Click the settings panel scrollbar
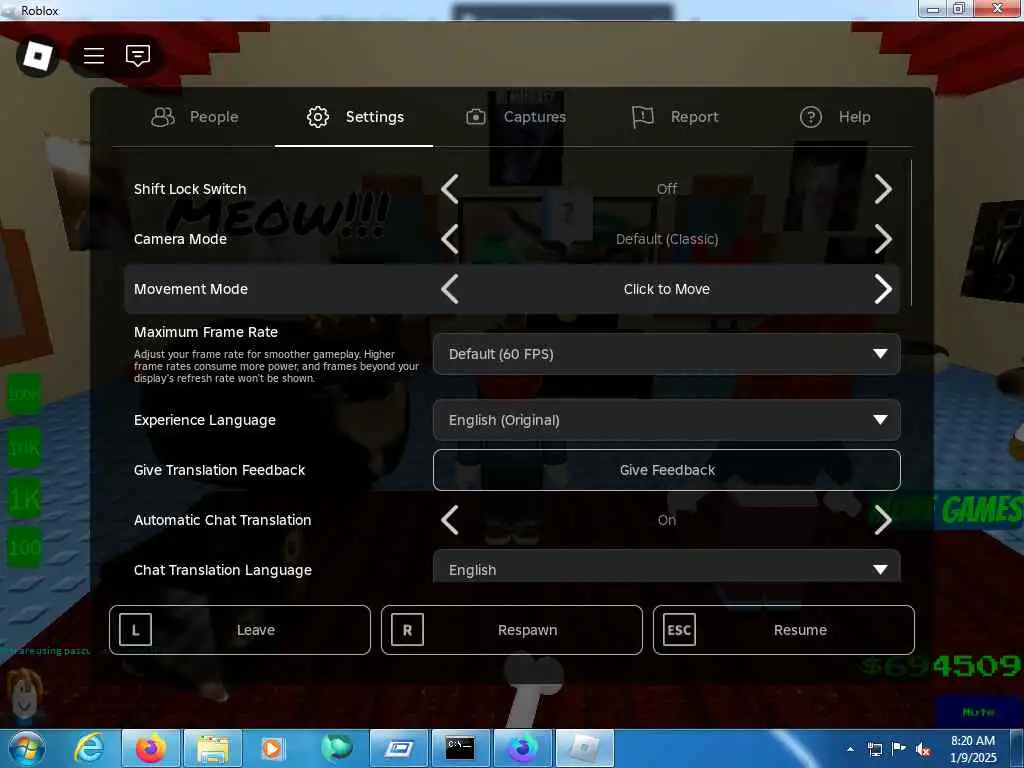 coord(911,232)
